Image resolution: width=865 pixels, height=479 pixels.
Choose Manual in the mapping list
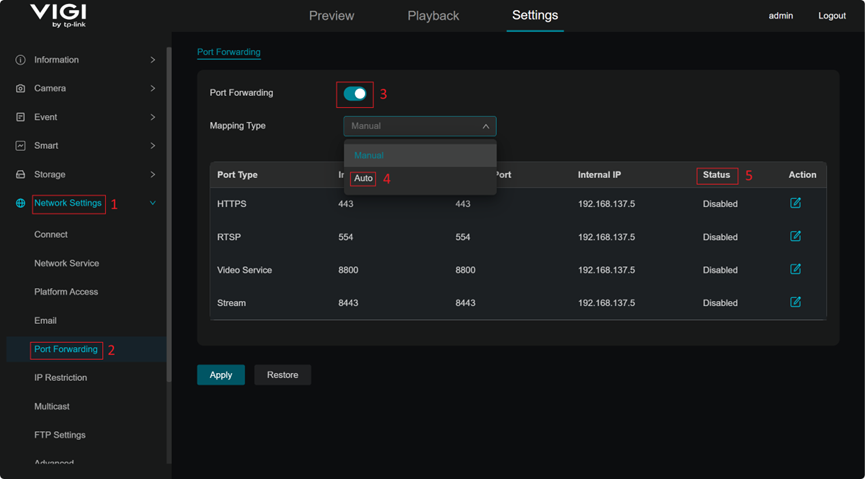pos(420,156)
